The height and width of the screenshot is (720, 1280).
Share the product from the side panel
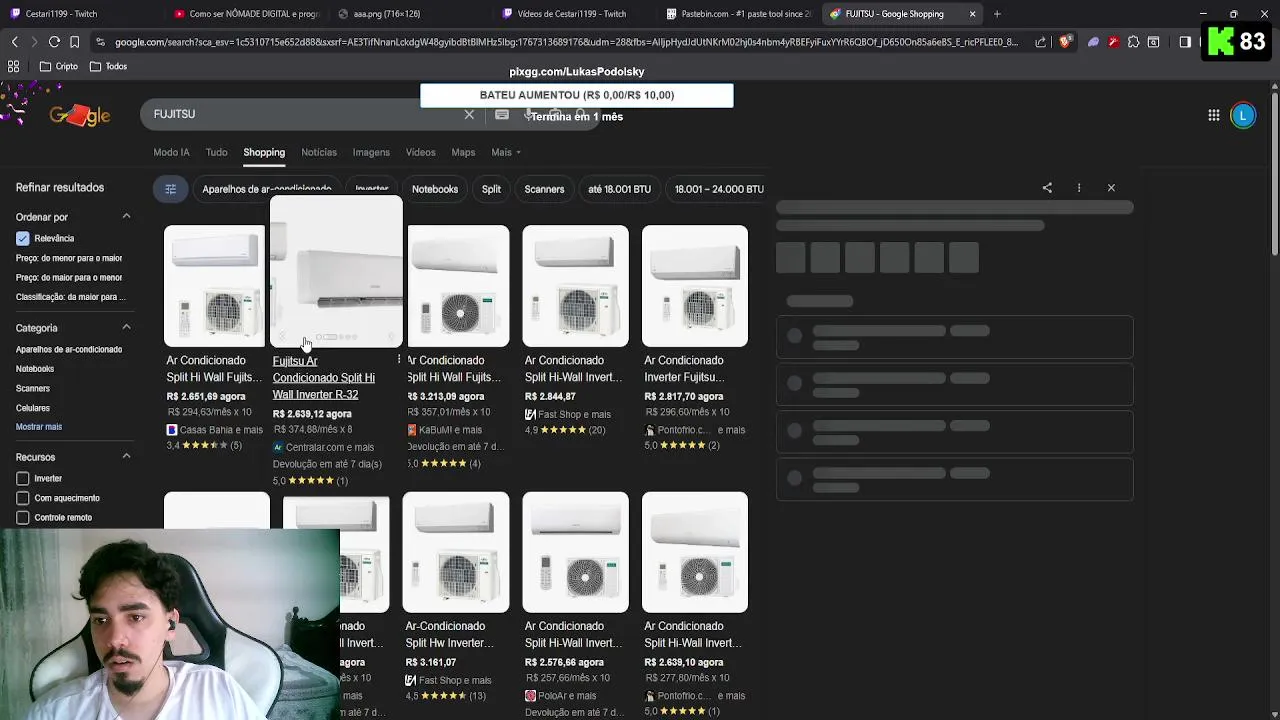click(1047, 188)
